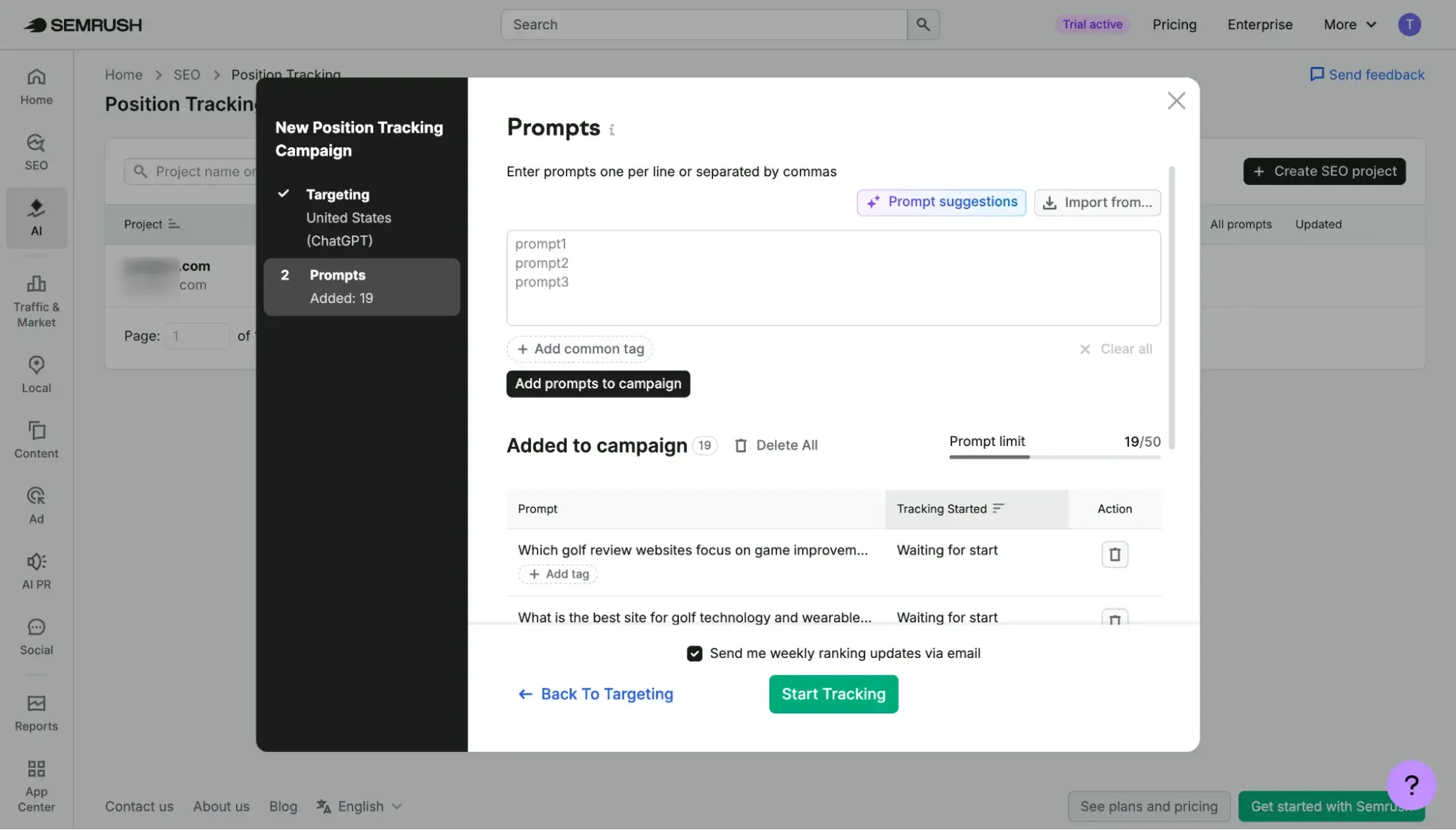
Task: Click the Start Tracking button
Action: (833, 694)
